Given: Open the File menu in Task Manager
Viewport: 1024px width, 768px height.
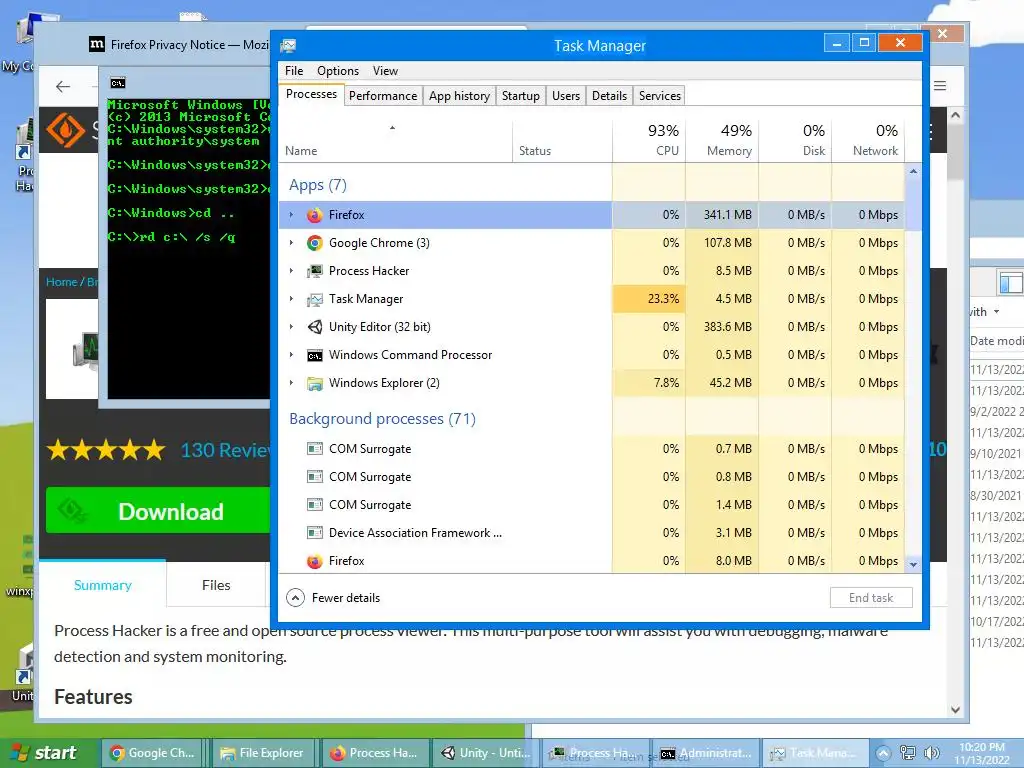Looking at the screenshot, I should (294, 71).
